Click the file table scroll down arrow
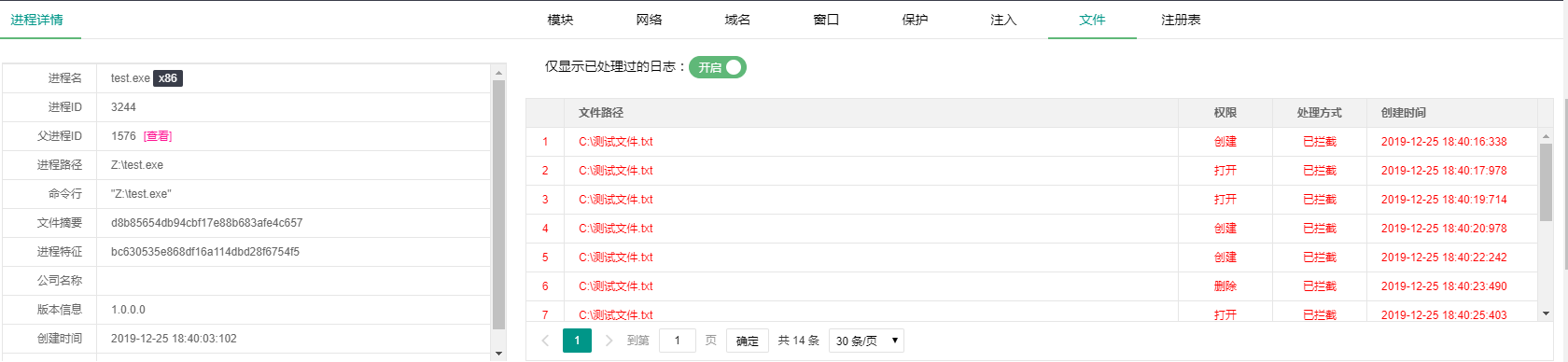Screen dimensions: 1568x362 1546,313
